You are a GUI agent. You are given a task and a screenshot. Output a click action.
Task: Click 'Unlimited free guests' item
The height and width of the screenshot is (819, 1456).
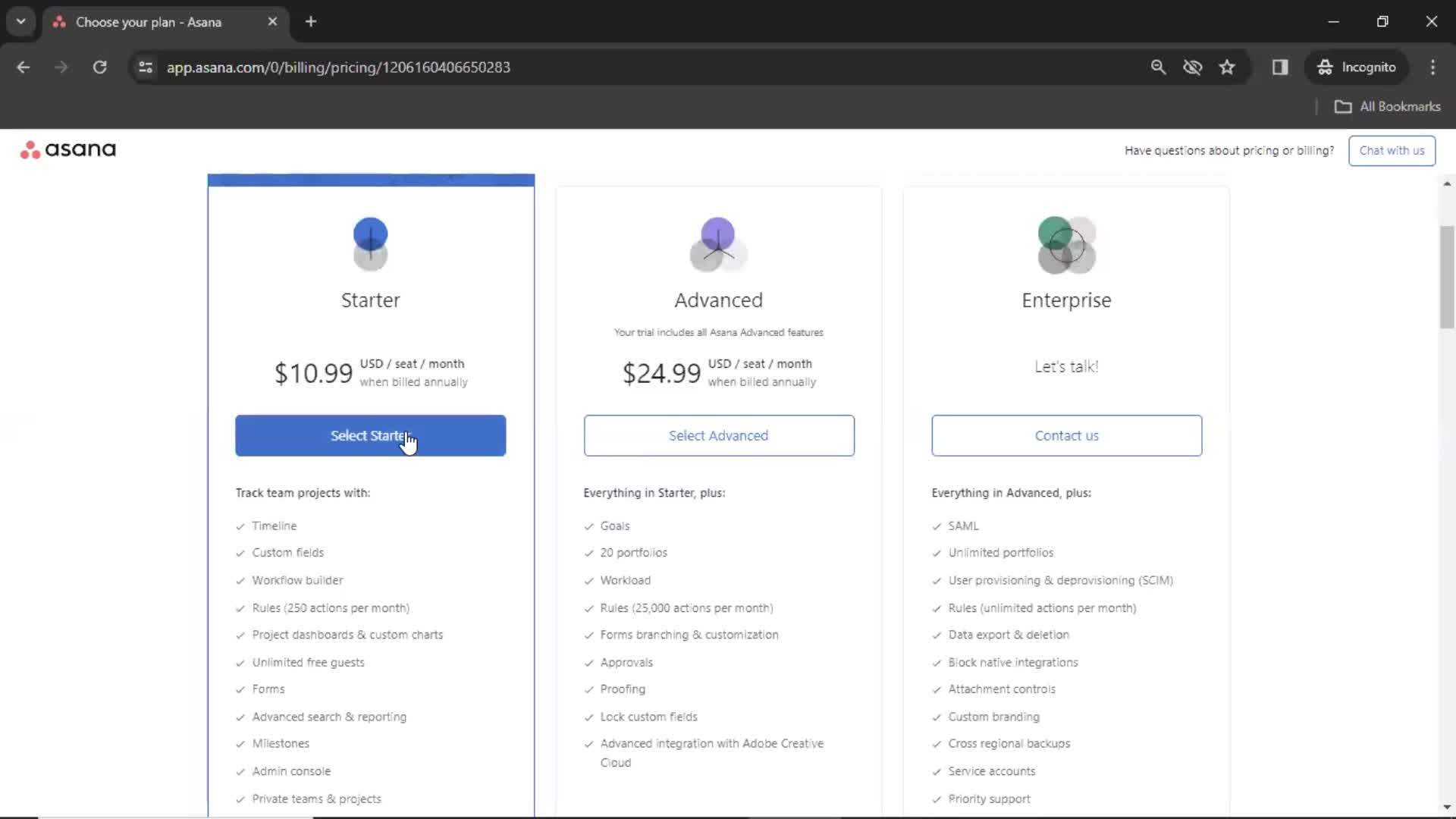pyautogui.click(x=308, y=662)
